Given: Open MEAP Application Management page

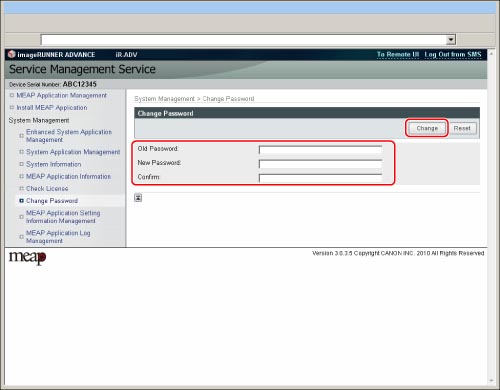Looking at the screenshot, I should click(x=62, y=95).
